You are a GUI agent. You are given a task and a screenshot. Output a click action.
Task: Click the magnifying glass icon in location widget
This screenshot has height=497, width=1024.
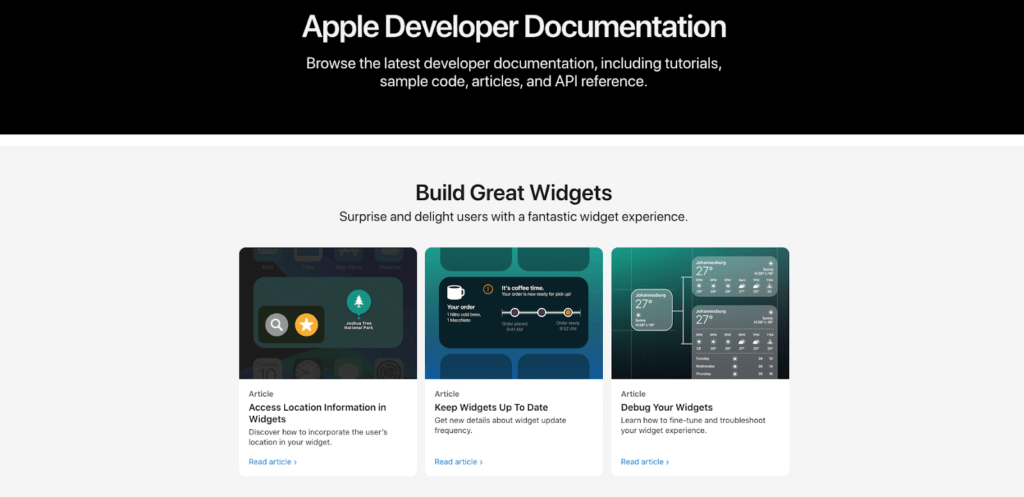click(x=277, y=324)
